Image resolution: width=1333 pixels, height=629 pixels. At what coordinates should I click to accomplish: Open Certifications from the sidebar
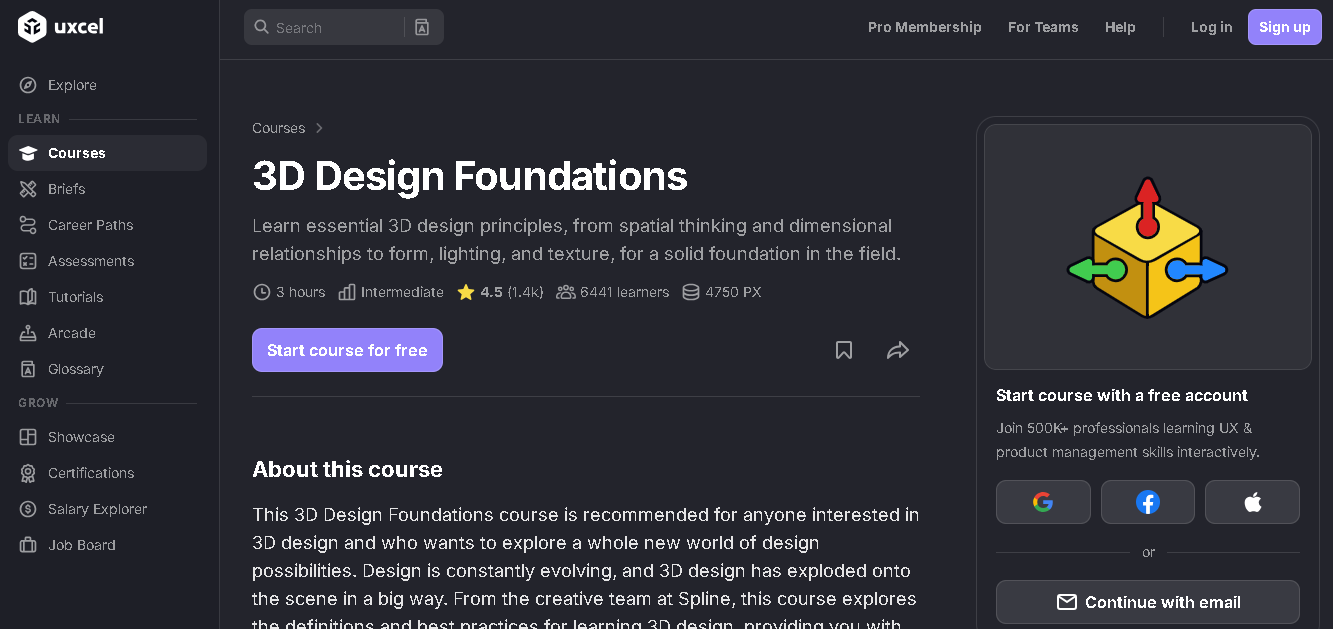point(91,472)
